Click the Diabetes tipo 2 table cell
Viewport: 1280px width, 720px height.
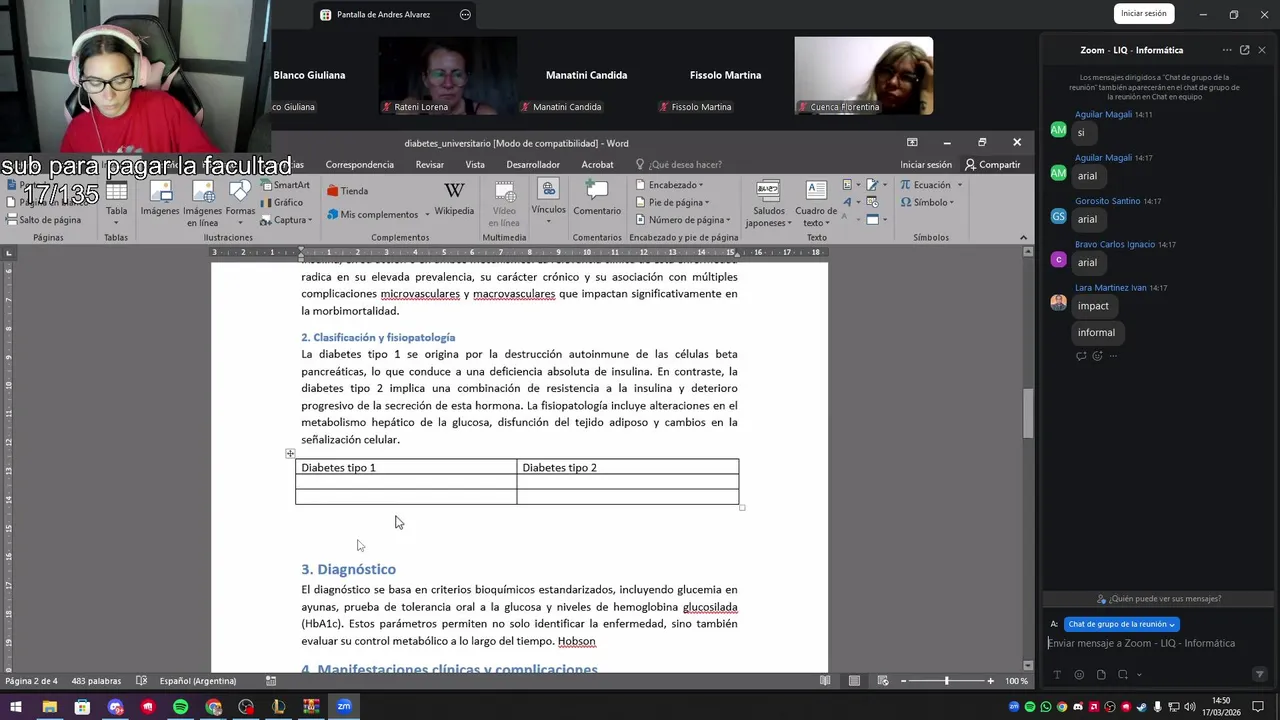pyautogui.click(x=628, y=467)
